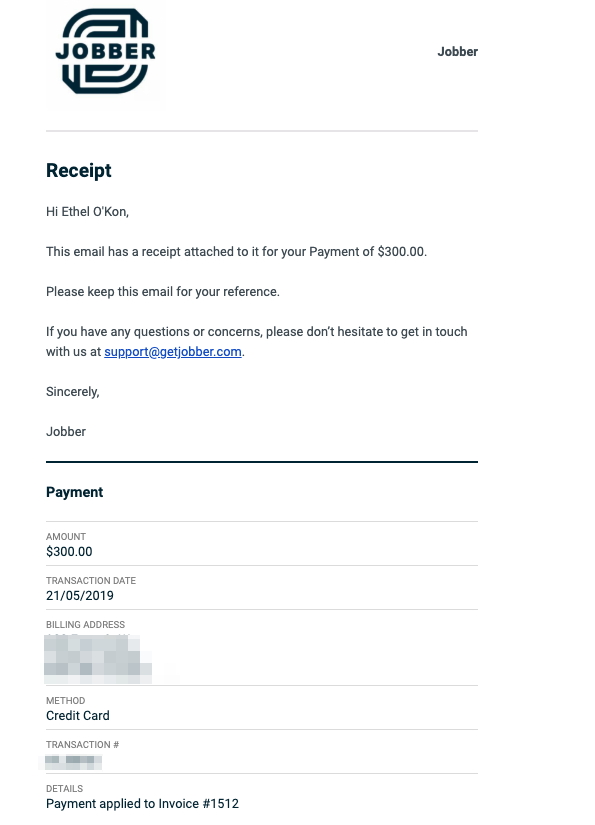This screenshot has height=825, width=595.
Task: Click the 21/05/2019 date value
Action: point(80,596)
